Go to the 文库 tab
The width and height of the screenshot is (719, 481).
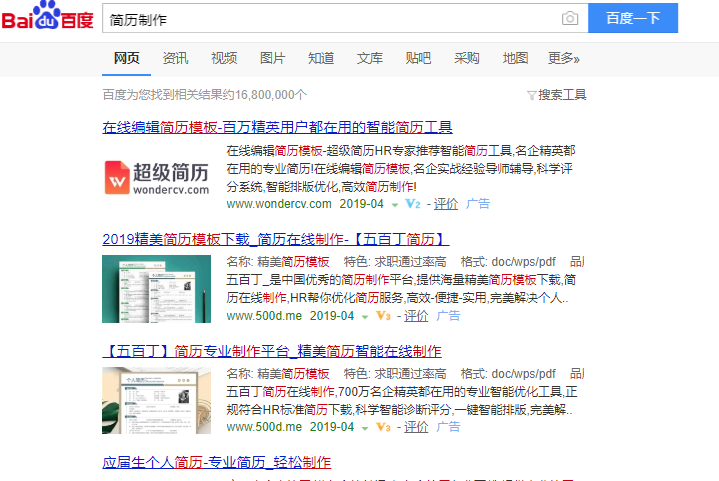point(370,58)
